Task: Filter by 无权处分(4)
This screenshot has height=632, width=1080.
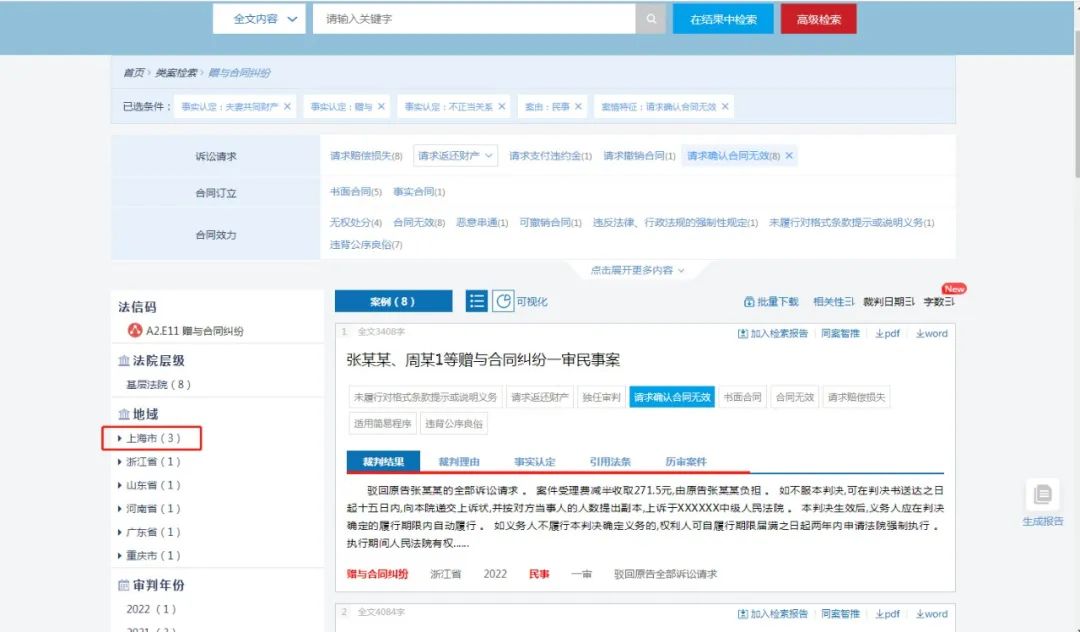Action: [x=355, y=222]
